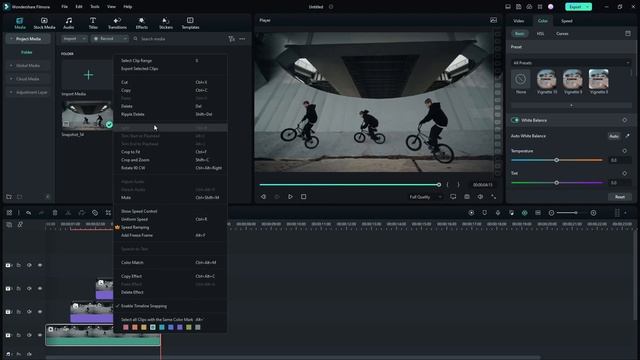The width and height of the screenshot is (640, 360).
Task: Click the scissors split icon in timeline toolbar
Action: (x=68, y=213)
